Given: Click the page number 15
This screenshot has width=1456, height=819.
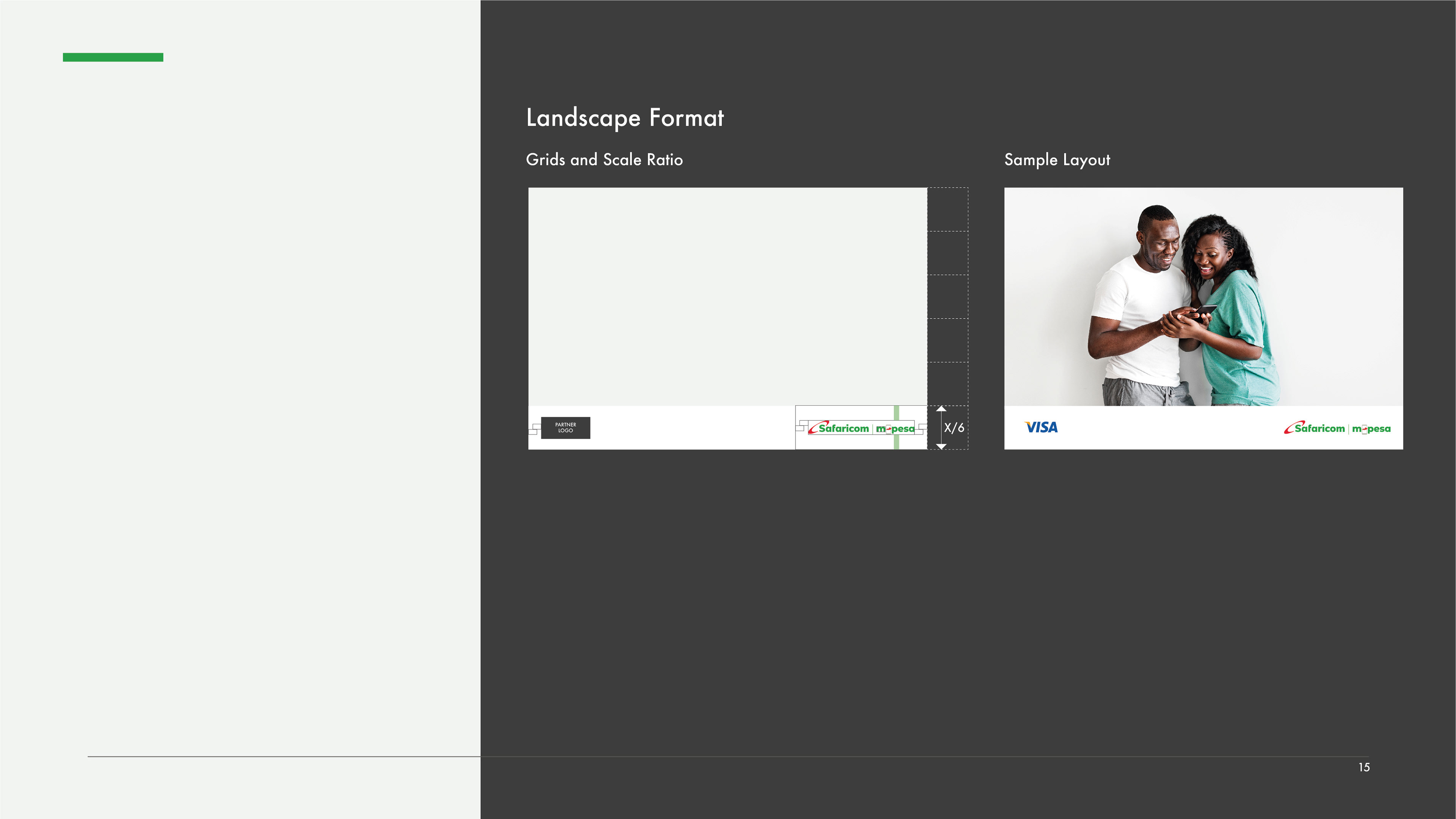Looking at the screenshot, I should (x=1364, y=767).
